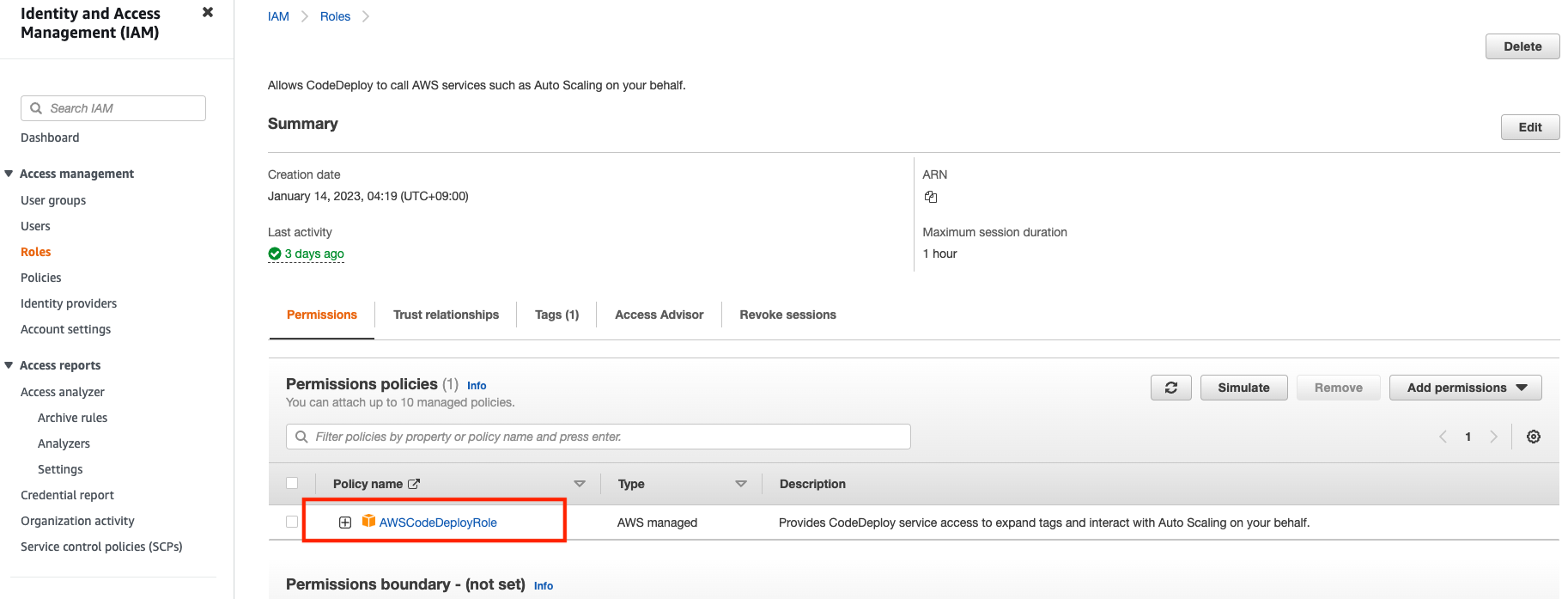This screenshot has width=1568, height=599.
Task: Tick the AWSCodeDeployRole row checkbox
Action: [292, 522]
